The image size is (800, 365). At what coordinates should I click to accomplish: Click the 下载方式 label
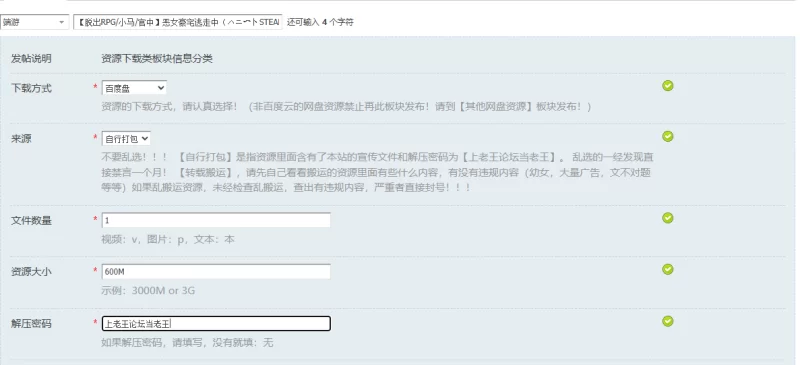[31, 88]
